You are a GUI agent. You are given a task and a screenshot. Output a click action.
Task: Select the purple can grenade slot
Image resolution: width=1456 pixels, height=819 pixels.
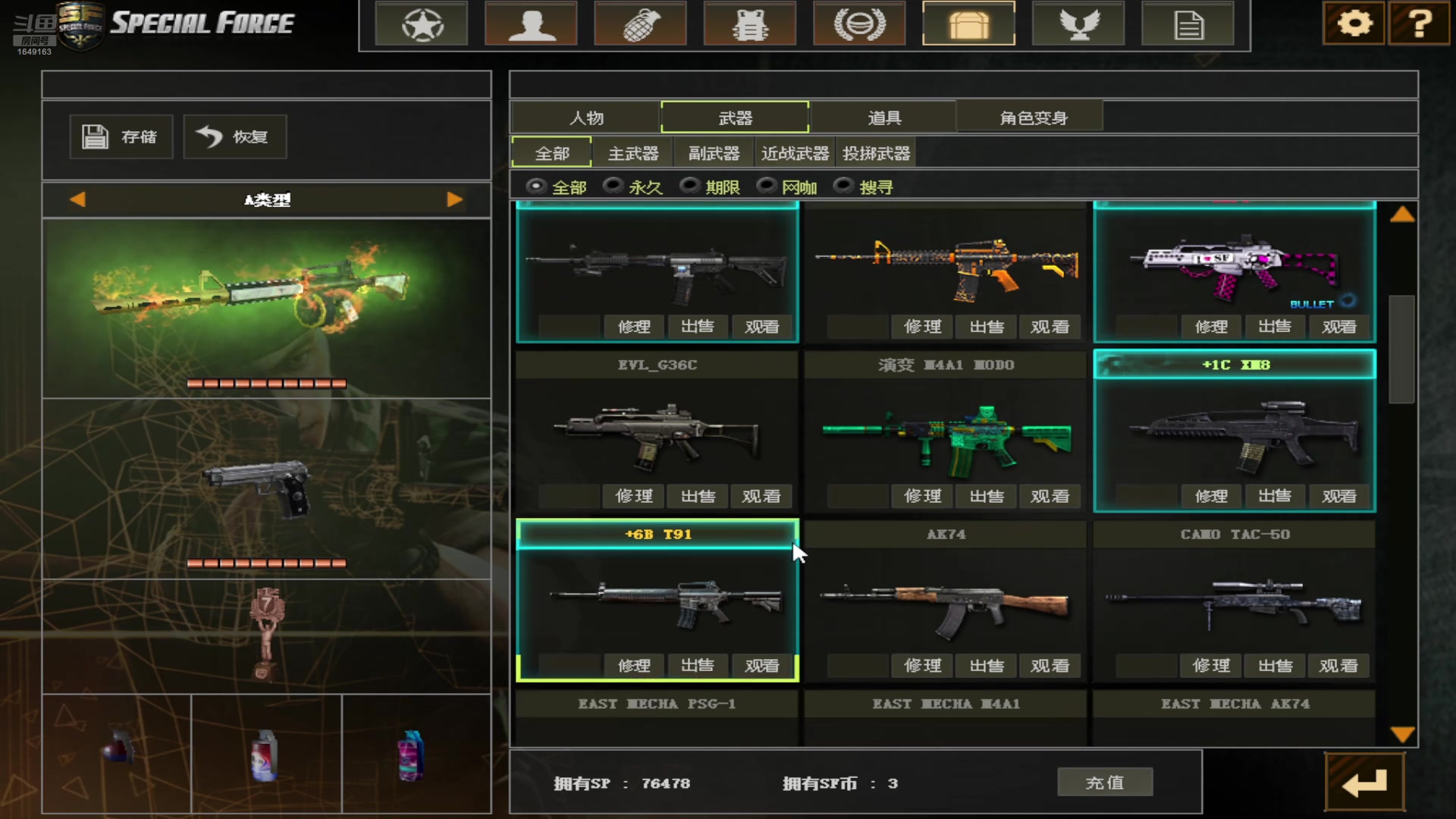[x=416, y=754]
